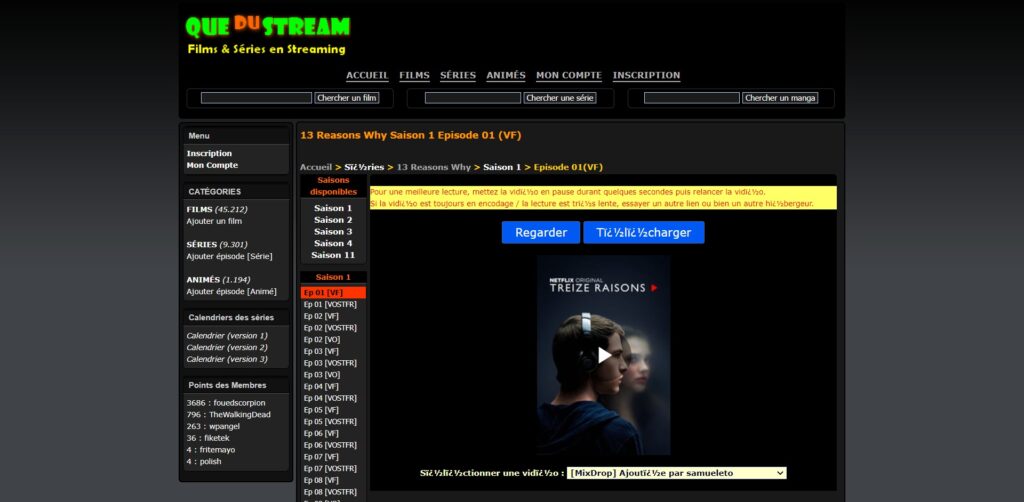This screenshot has height=502, width=1024.
Task: Open Mon Compte in the sidebar Menu
Action: tap(212, 165)
